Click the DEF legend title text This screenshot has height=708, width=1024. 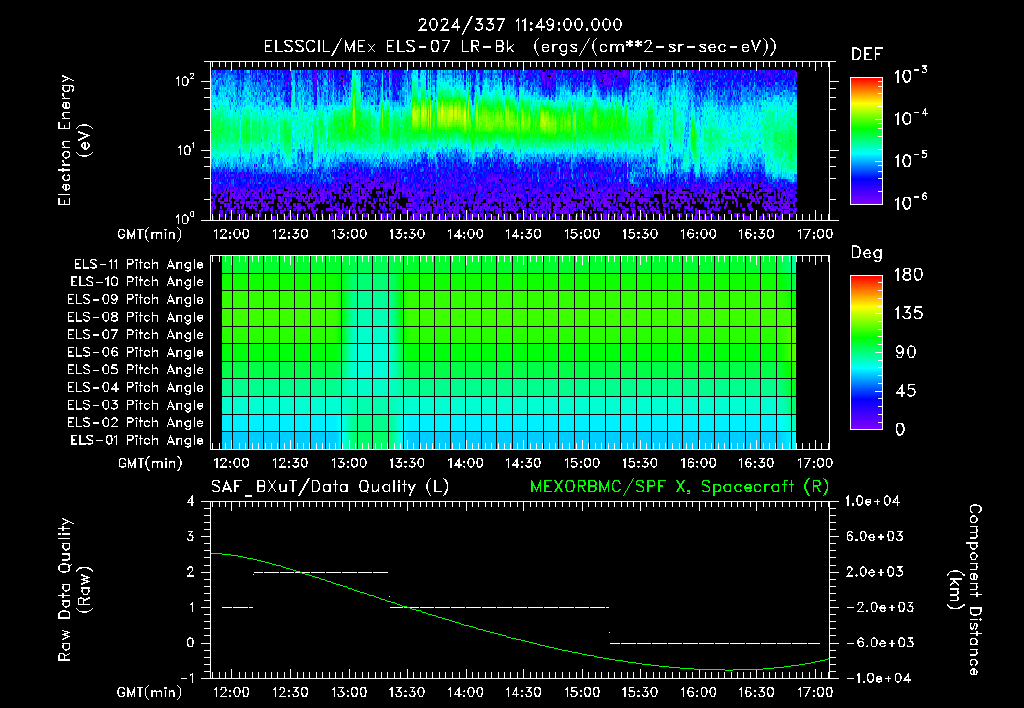867,54
